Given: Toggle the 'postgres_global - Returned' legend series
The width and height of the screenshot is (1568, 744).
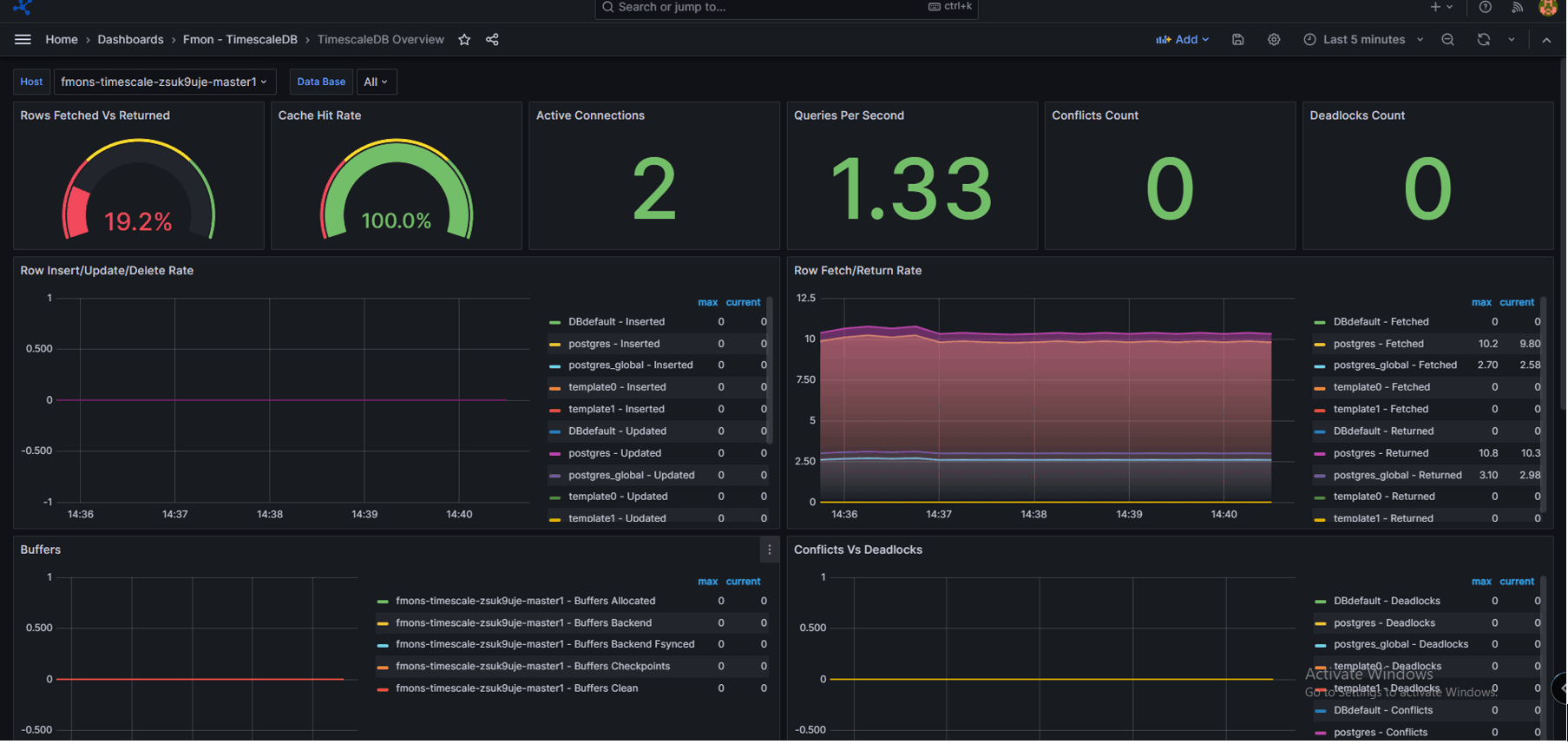Looking at the screenshot, I should pos(1397,476).
